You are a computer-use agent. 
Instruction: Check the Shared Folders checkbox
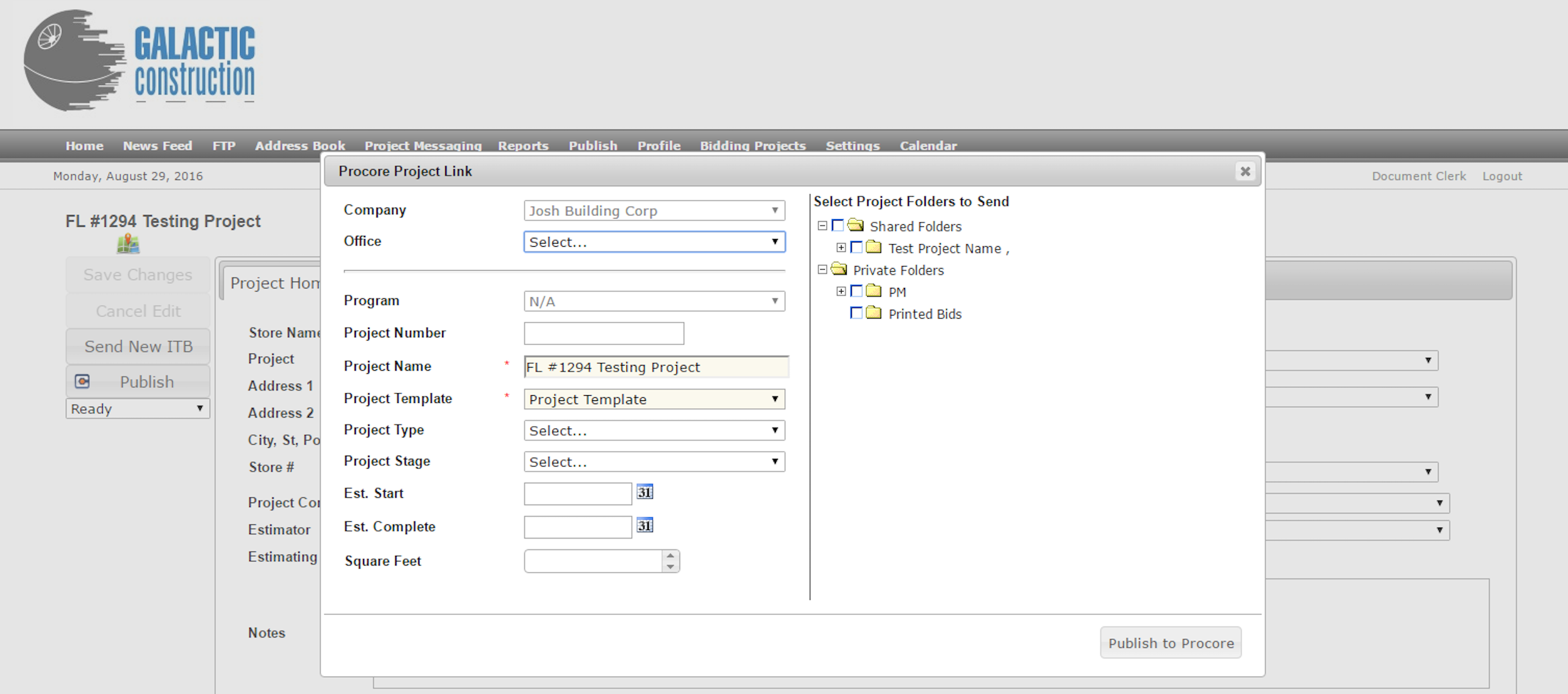(837, 226)
